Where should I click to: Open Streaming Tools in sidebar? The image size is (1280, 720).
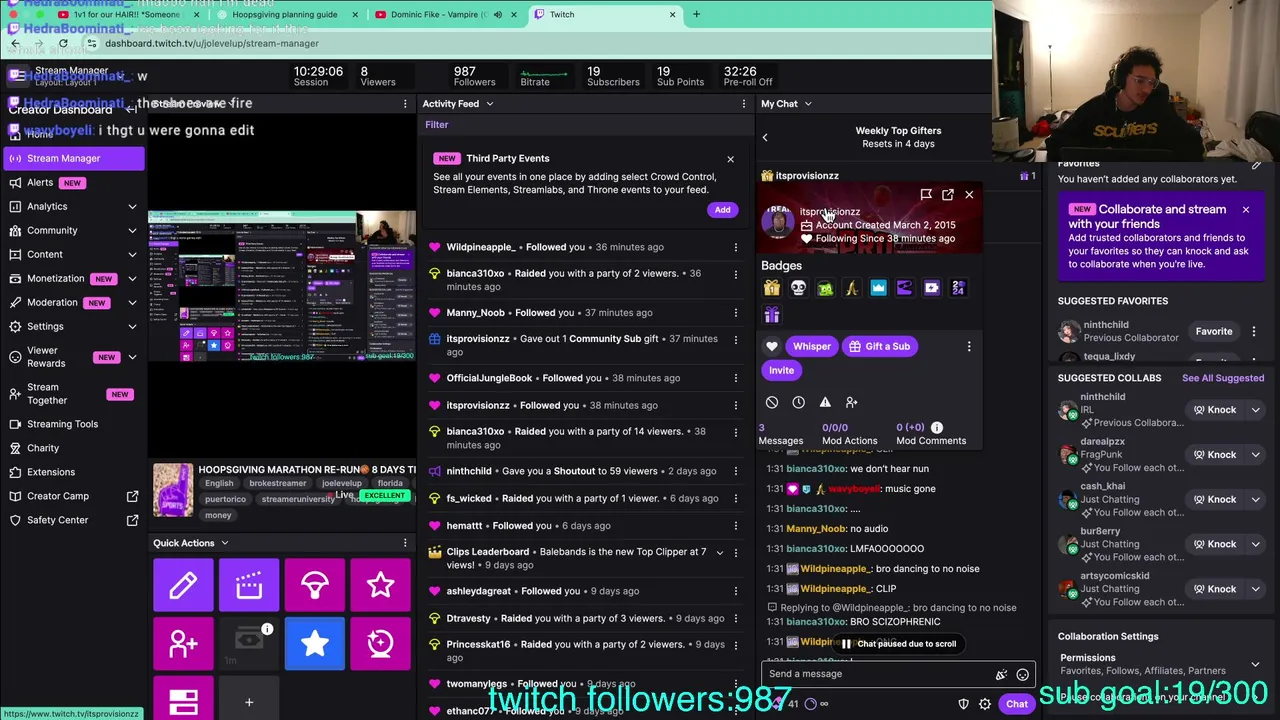(62, 424)
